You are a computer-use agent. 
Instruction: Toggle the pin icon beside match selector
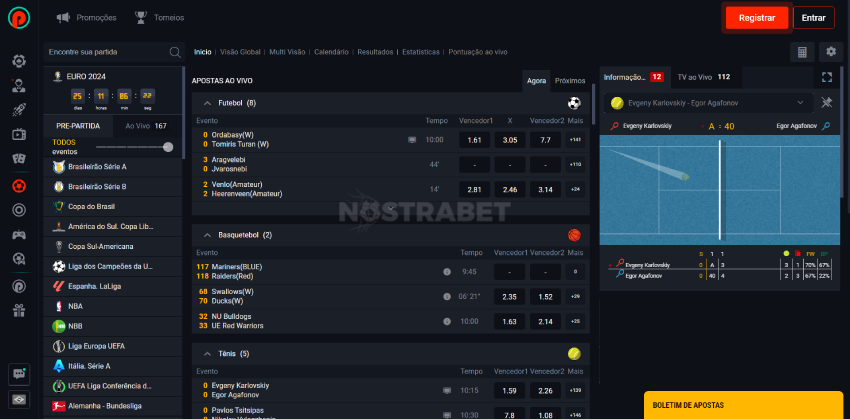click(x=827, y=102)
